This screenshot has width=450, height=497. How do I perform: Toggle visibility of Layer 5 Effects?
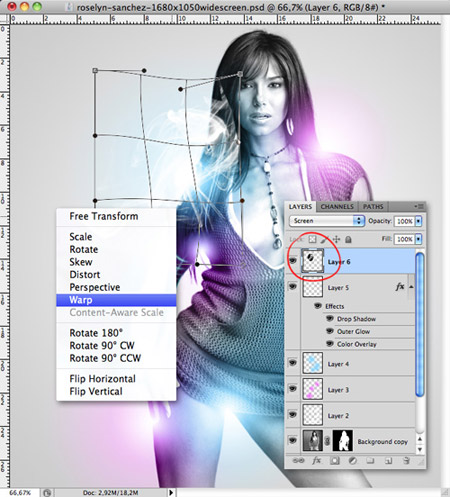pyautogui.click(x=318, y=306)
